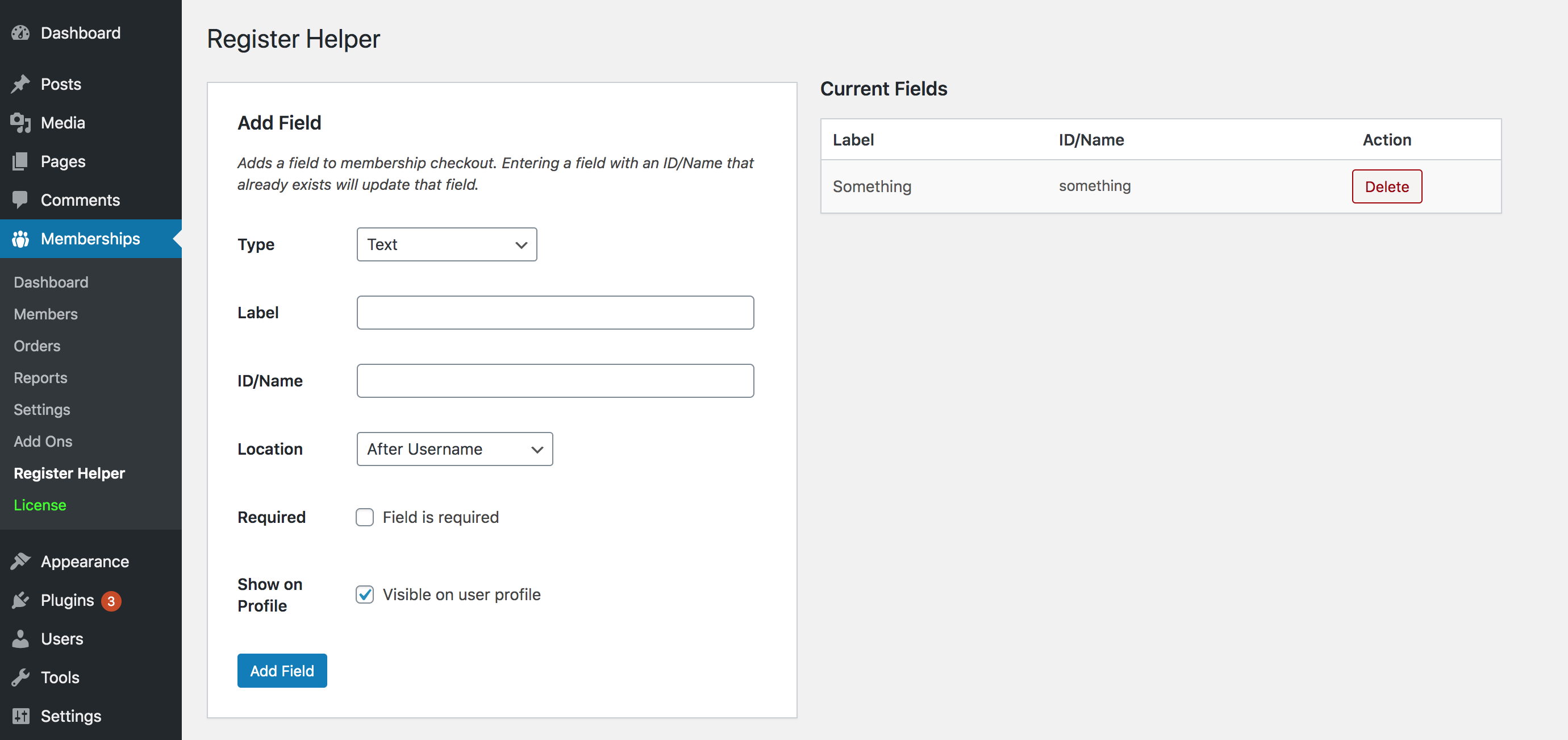Focus the Label text input
This screenshot has width=1568, height=740.
coord(555,313)
